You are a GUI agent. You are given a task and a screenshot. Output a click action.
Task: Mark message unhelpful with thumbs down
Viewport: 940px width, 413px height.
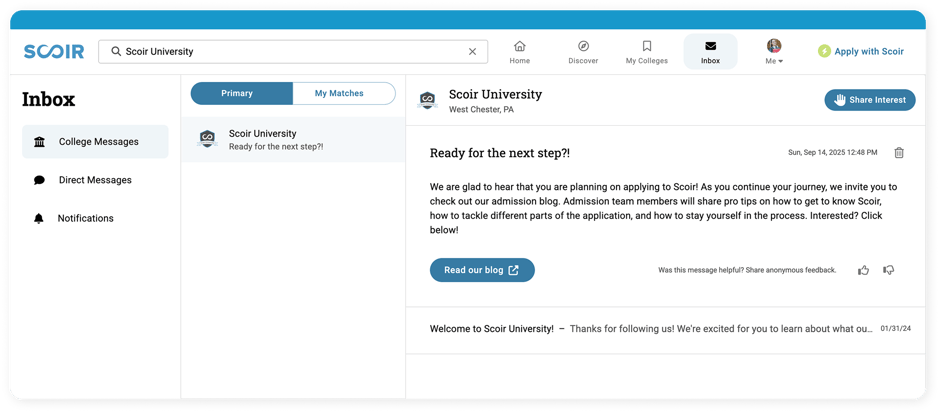click(888, 270)
